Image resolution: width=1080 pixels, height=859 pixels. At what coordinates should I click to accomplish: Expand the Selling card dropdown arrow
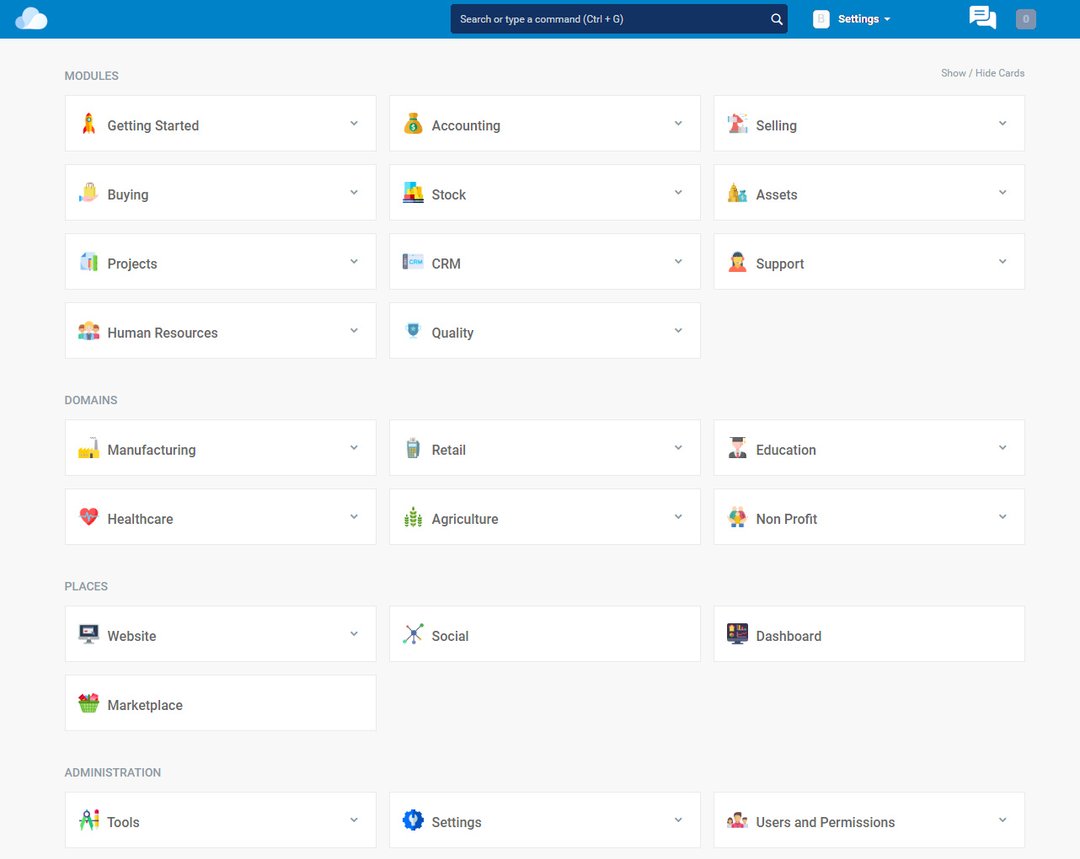pos(1002,124)
